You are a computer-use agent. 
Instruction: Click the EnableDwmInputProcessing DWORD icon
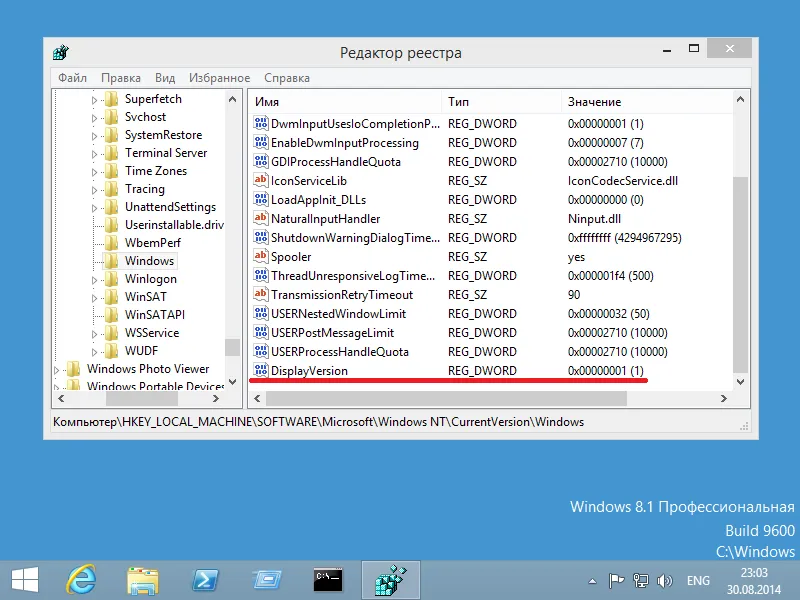click(261, 142)
